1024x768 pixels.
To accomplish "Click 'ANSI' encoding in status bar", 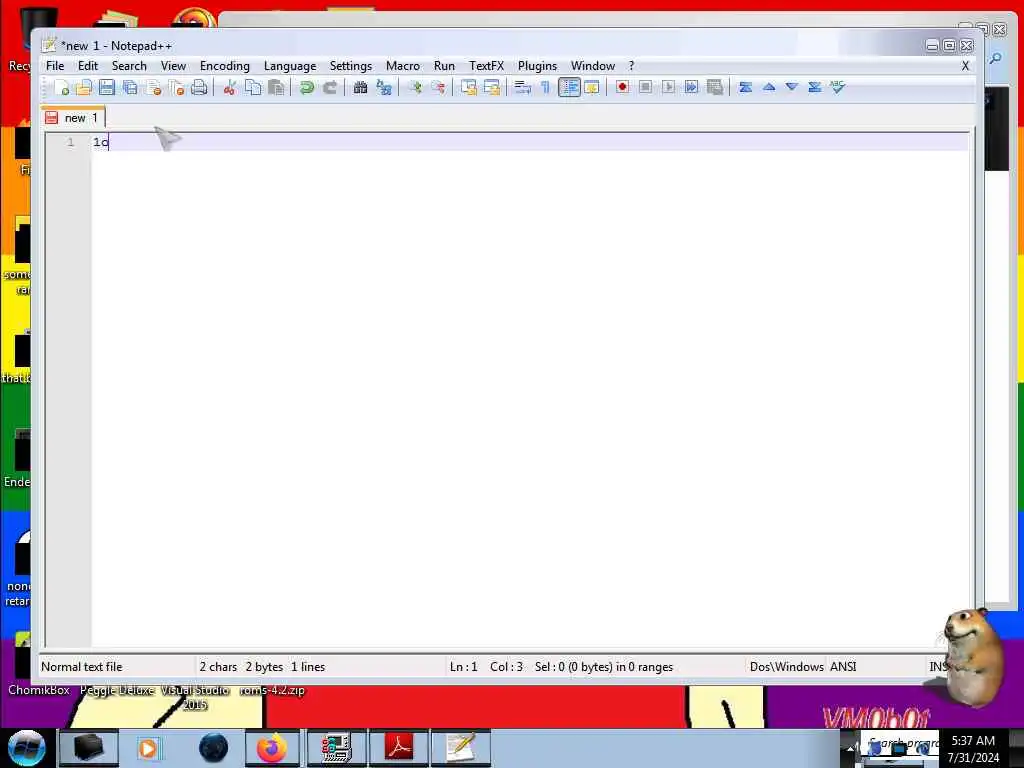I will [x=843, y=667].
